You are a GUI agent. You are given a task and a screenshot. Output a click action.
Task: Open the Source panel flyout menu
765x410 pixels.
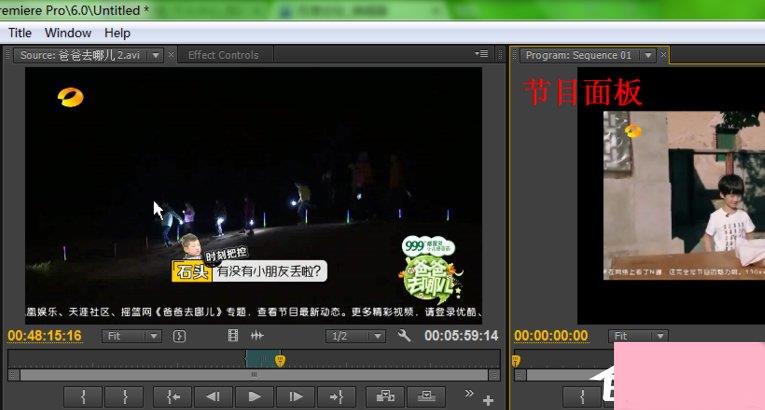[x=482, y=54]
